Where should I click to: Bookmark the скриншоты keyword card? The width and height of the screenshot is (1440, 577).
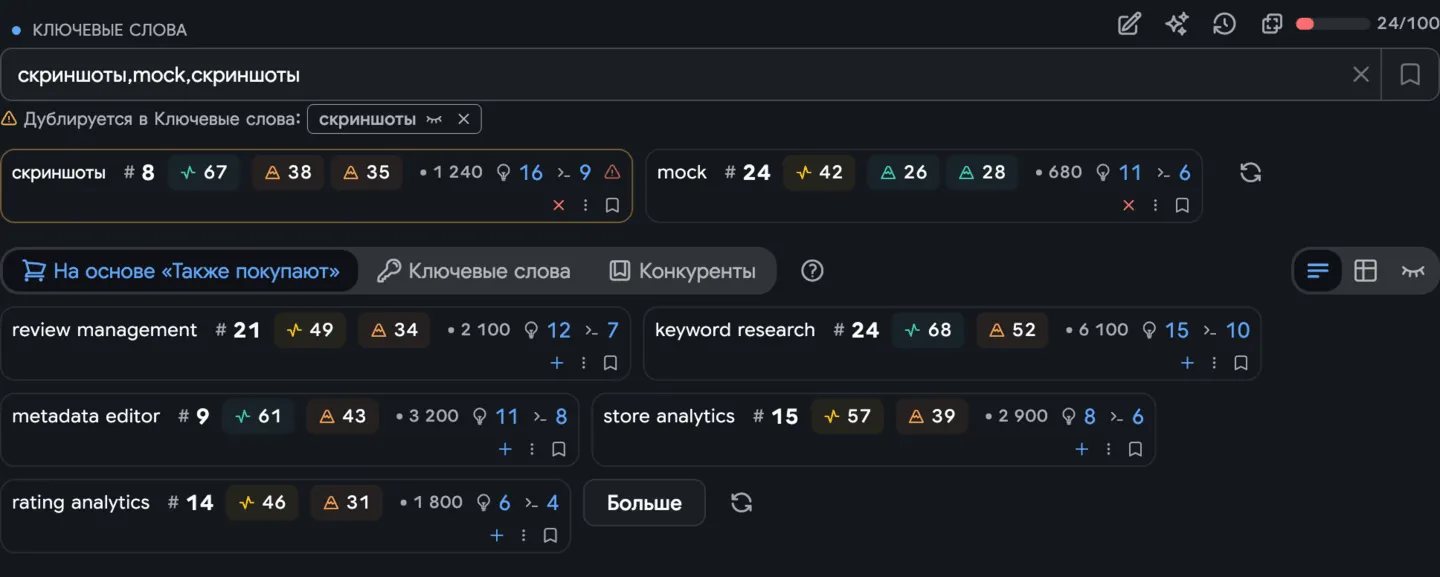[612, 205]
